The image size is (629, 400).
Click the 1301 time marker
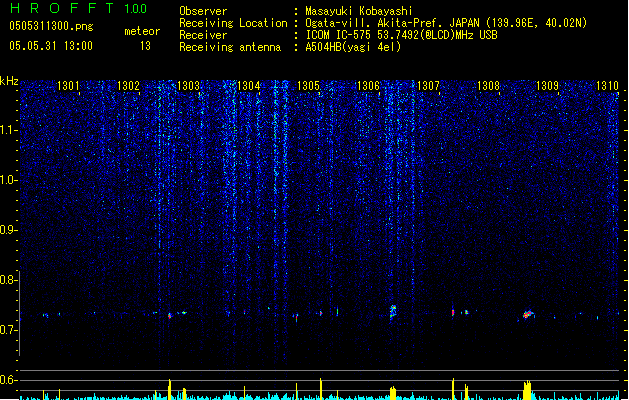click(x=68, y=85)
